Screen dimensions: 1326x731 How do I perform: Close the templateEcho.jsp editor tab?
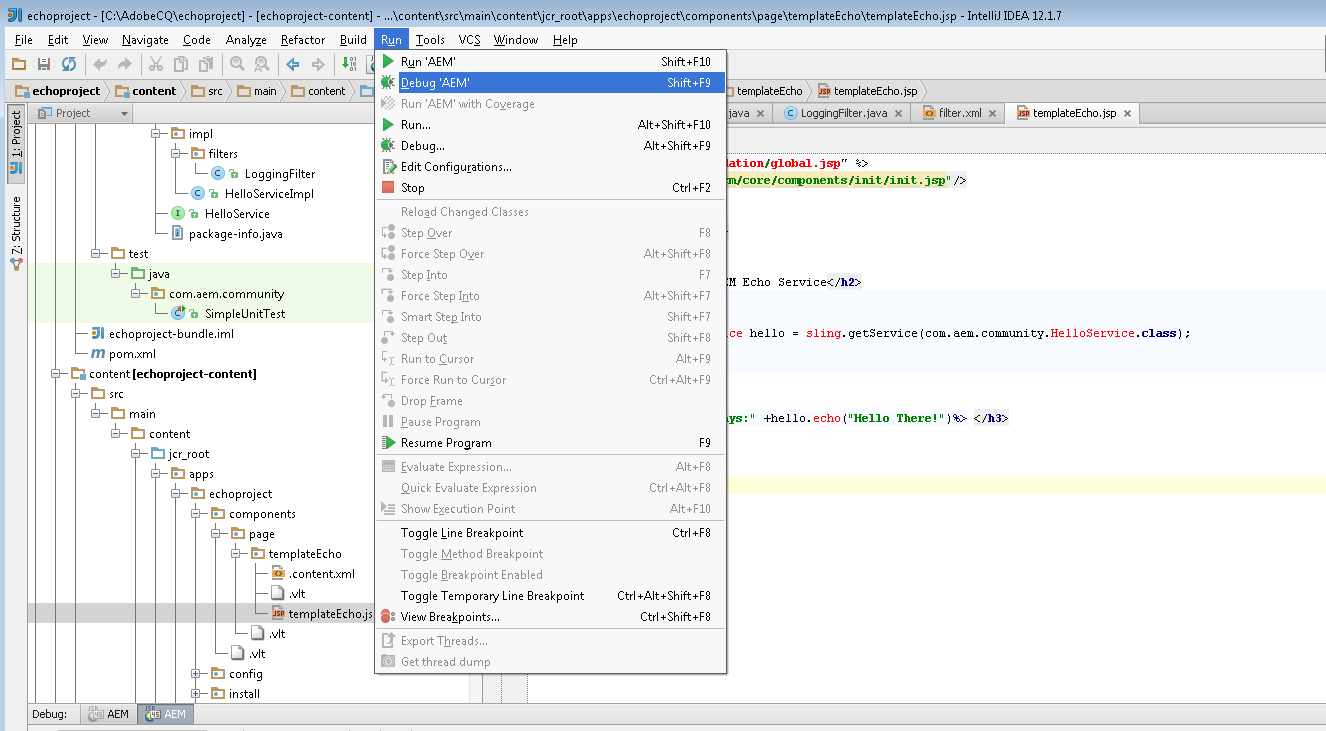coord(1128,114)
